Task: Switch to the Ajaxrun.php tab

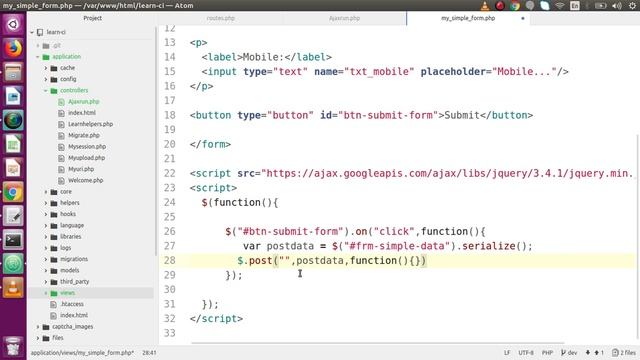Action: [x=344, y=18]
